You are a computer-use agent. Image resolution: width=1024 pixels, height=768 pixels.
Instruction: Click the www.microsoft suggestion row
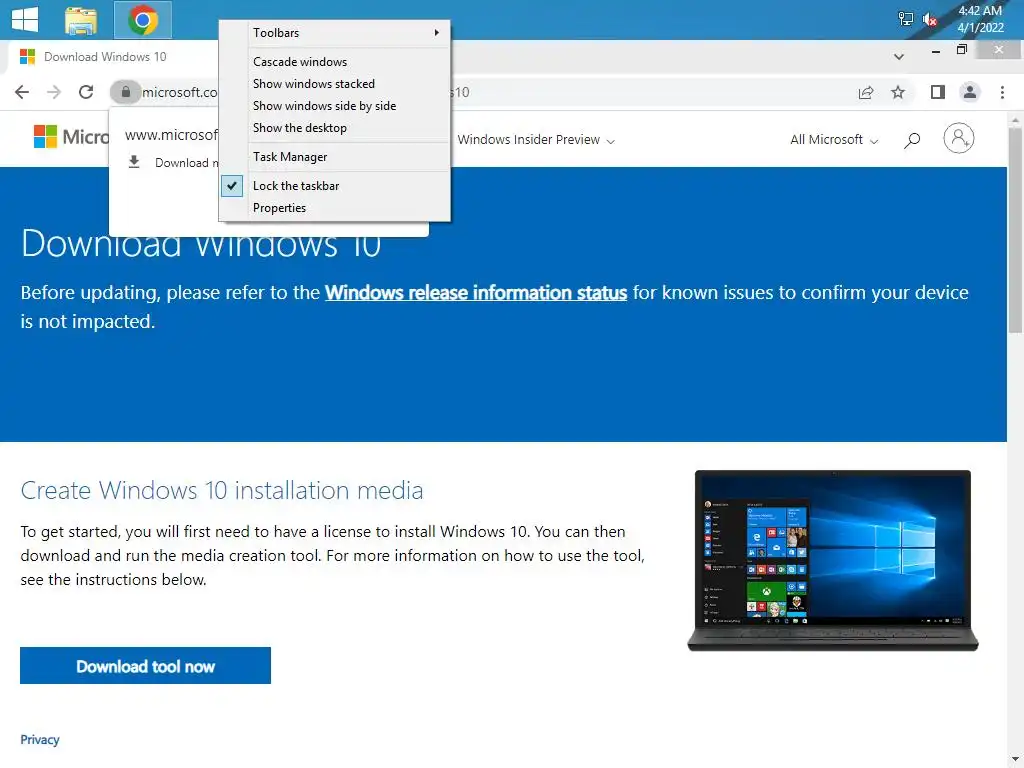(x=171, y=135)
